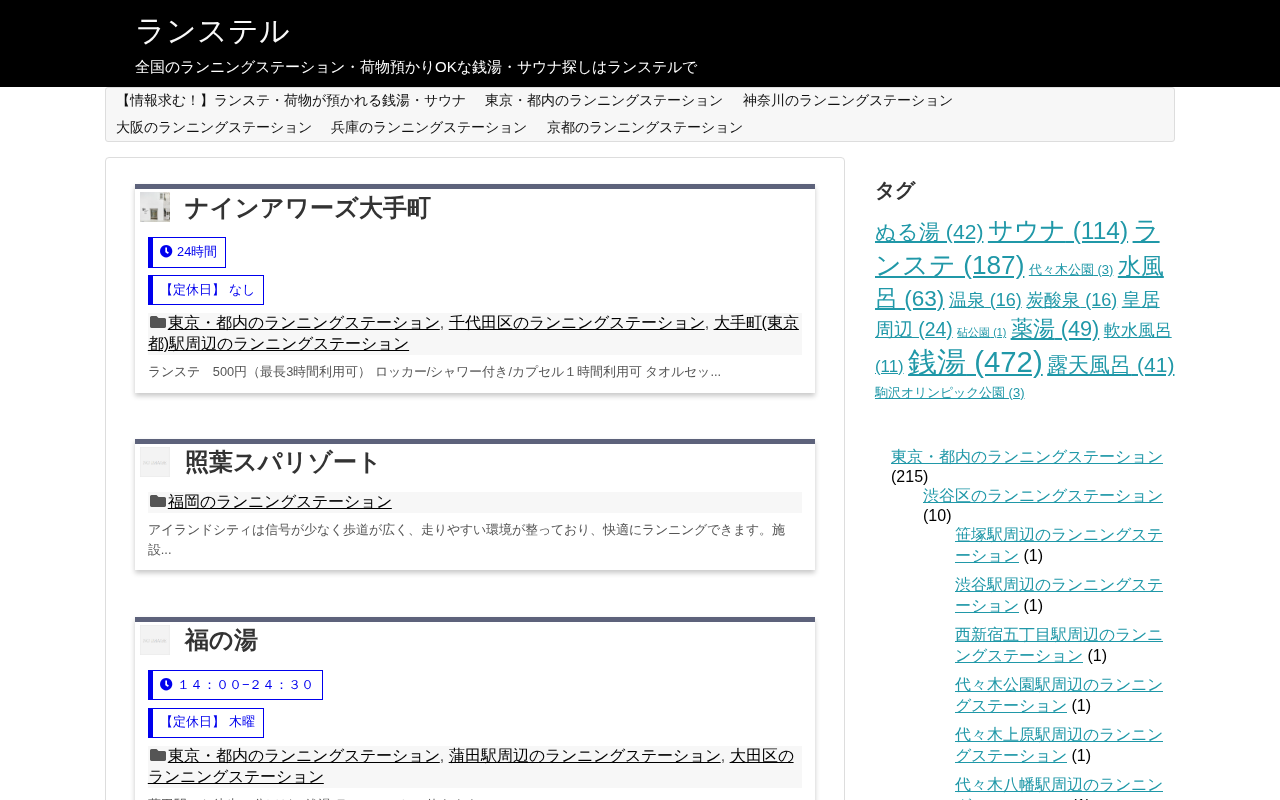Open 福岡のランニングステーション category link
The height and width of the screenshot is (800, 1280).
click(x=280, y=502)
